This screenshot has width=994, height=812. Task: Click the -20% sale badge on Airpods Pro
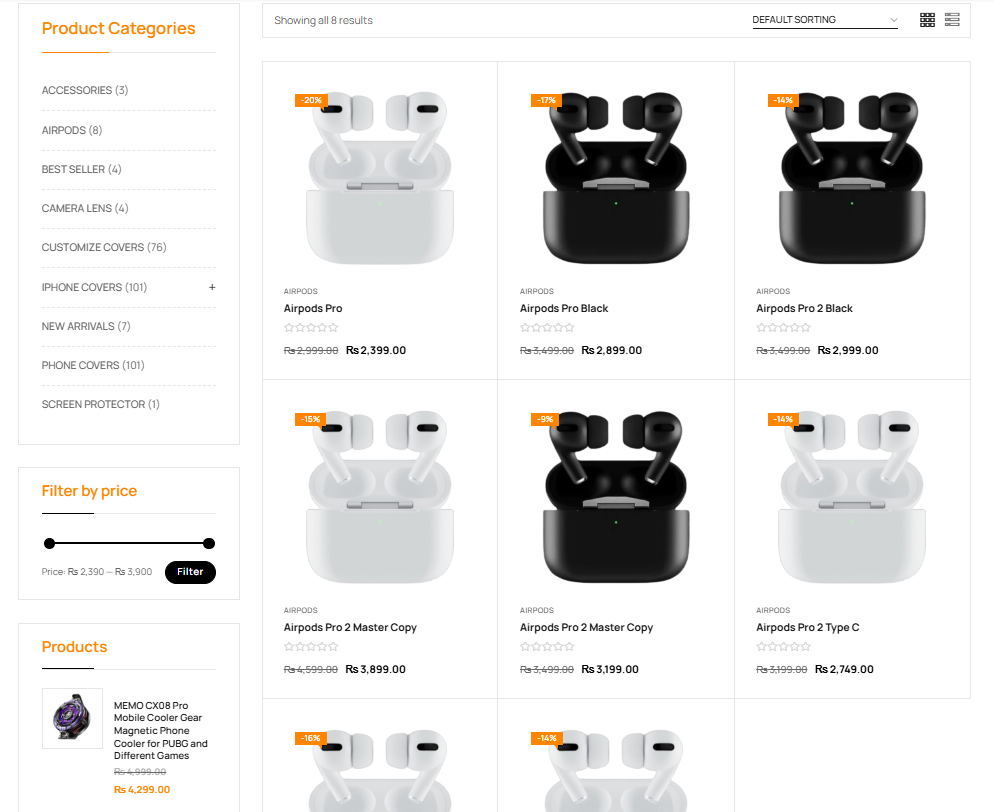tap(311, 100)
